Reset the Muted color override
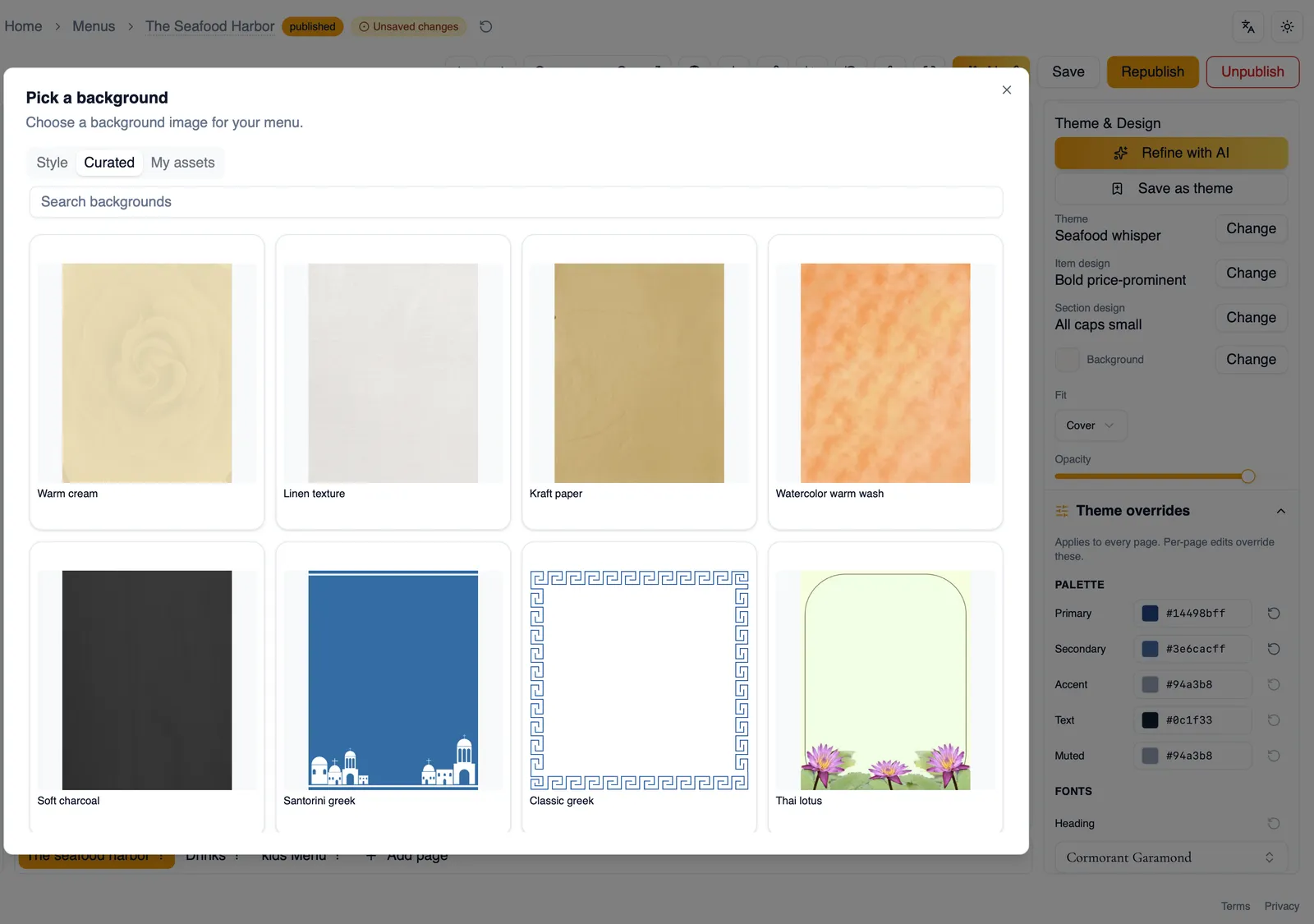 pyautogui.click(x=1274, y=756)
